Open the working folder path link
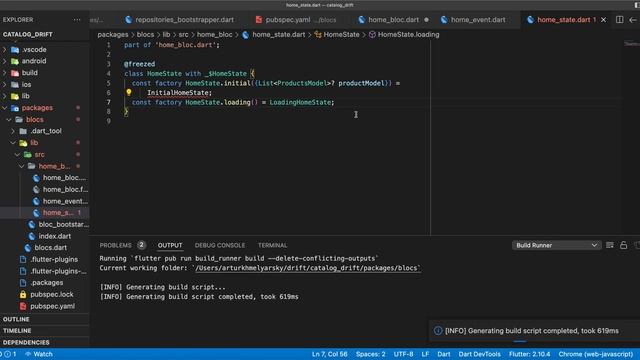The image size is (640, 360). click(x=307, y=268)
